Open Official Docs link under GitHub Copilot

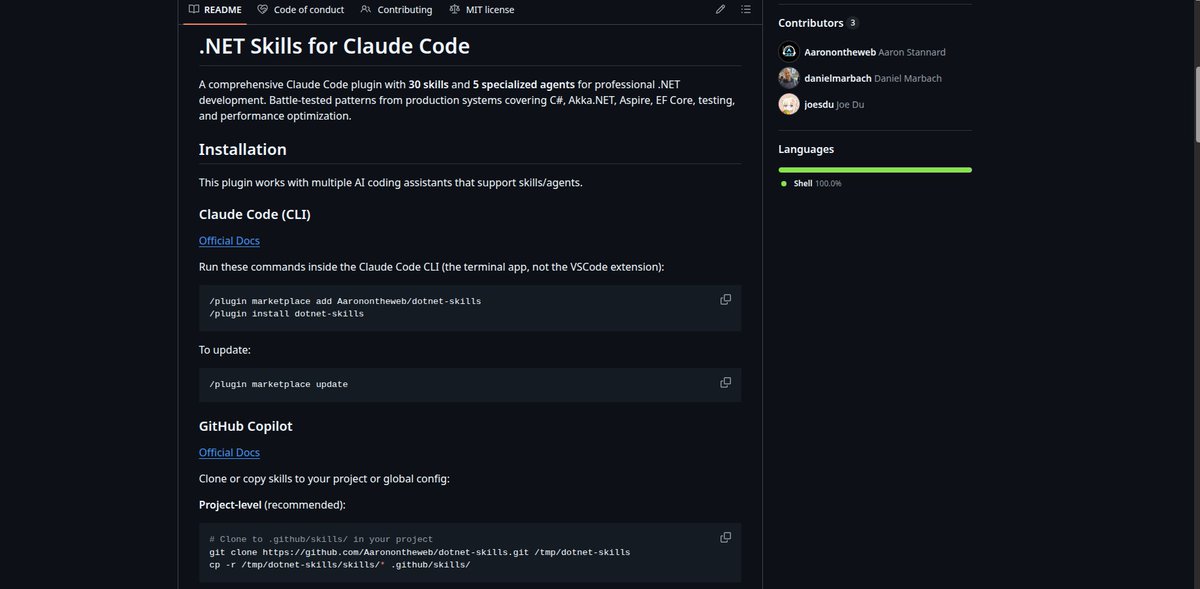[229, 453]
